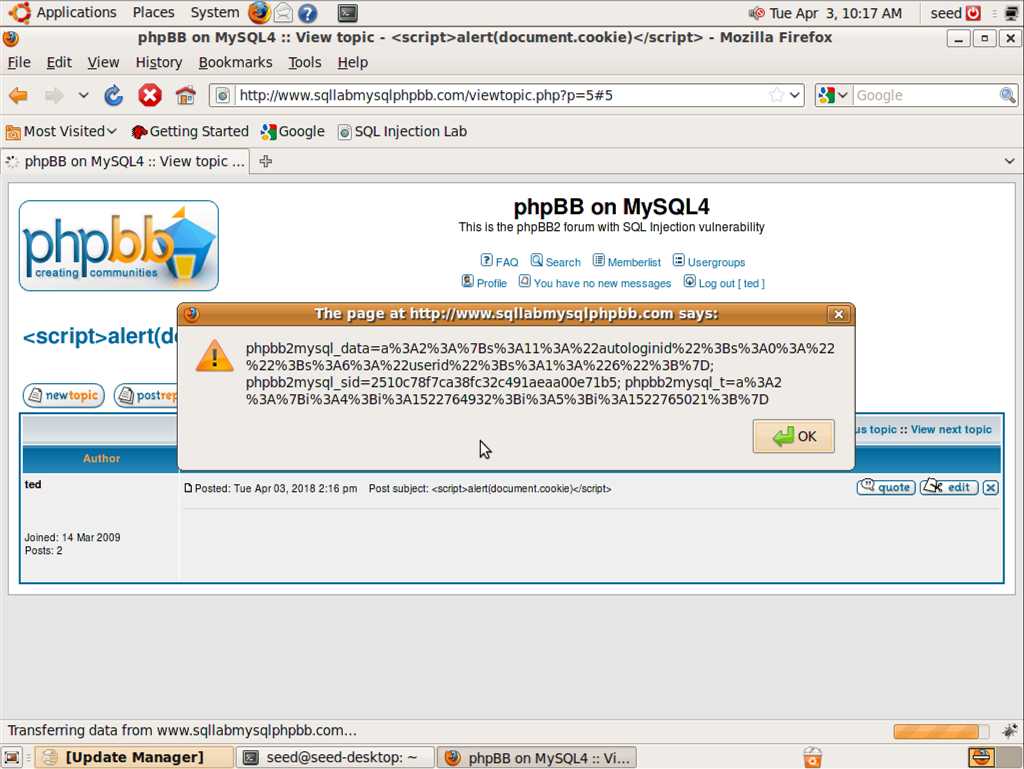
Task: Click into the URL address field
Action: pyautogui.click(x=500, y=95)
